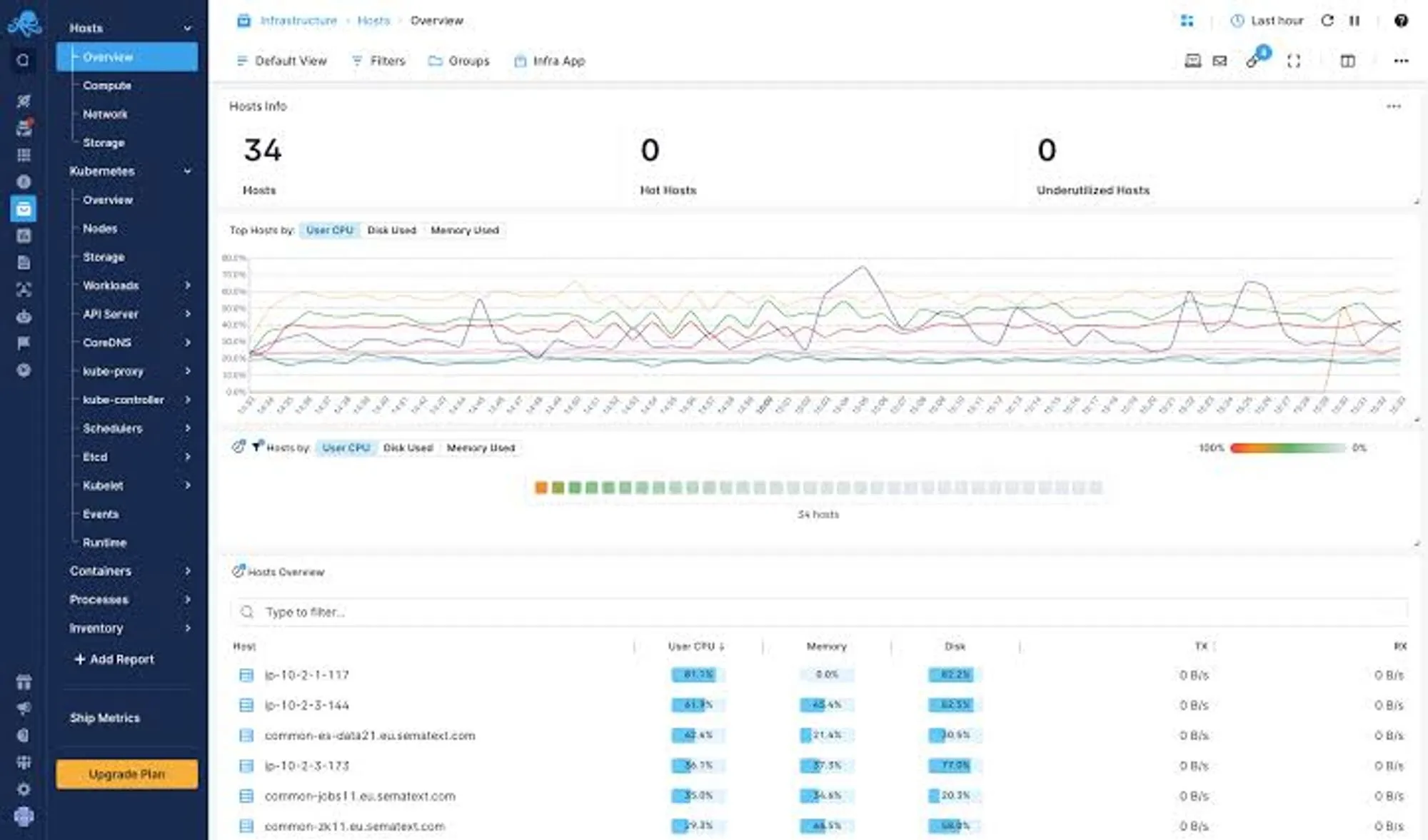Open the Last hour time range picker
Viewport: 1428px width, 840px height.
coord(1268,21)
